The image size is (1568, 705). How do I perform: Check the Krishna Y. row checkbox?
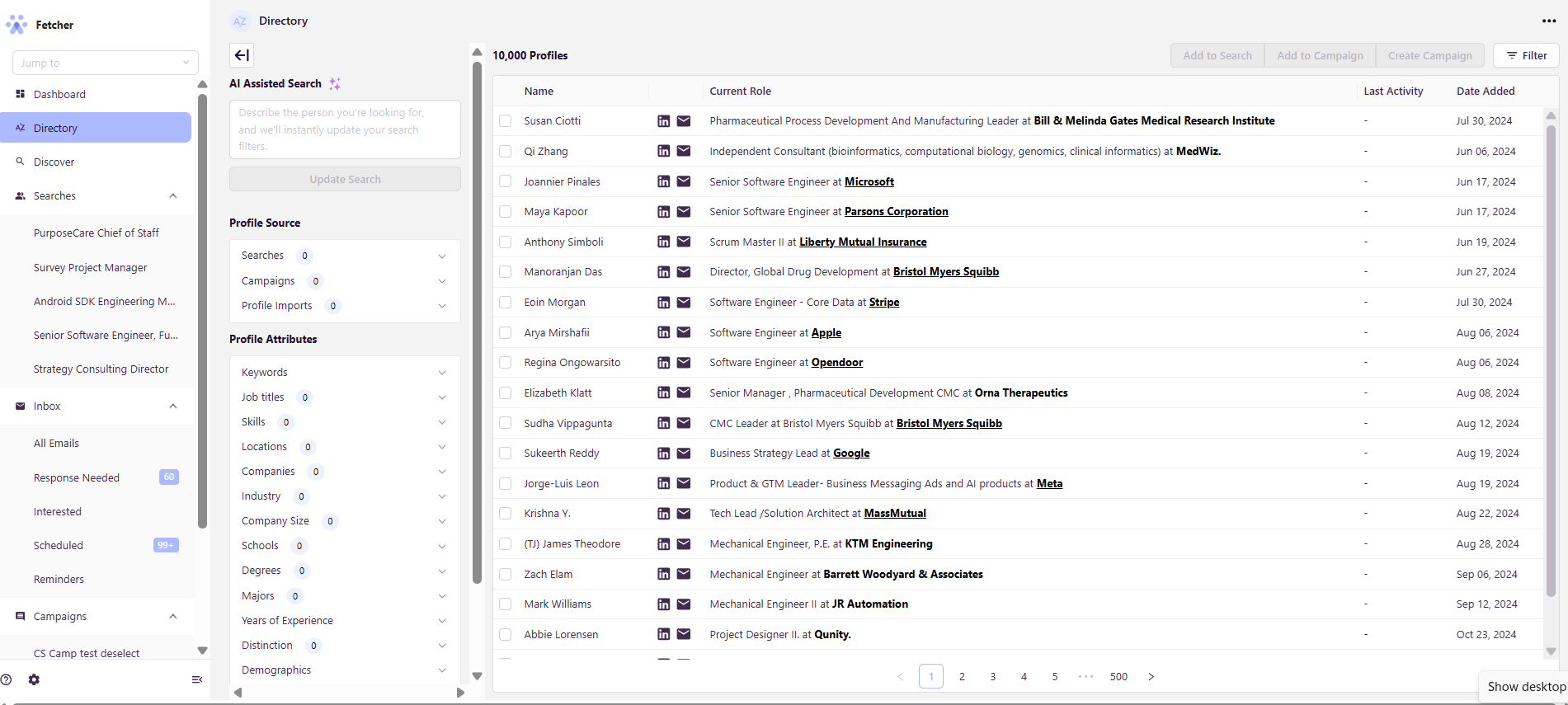(x=506, y=514)
